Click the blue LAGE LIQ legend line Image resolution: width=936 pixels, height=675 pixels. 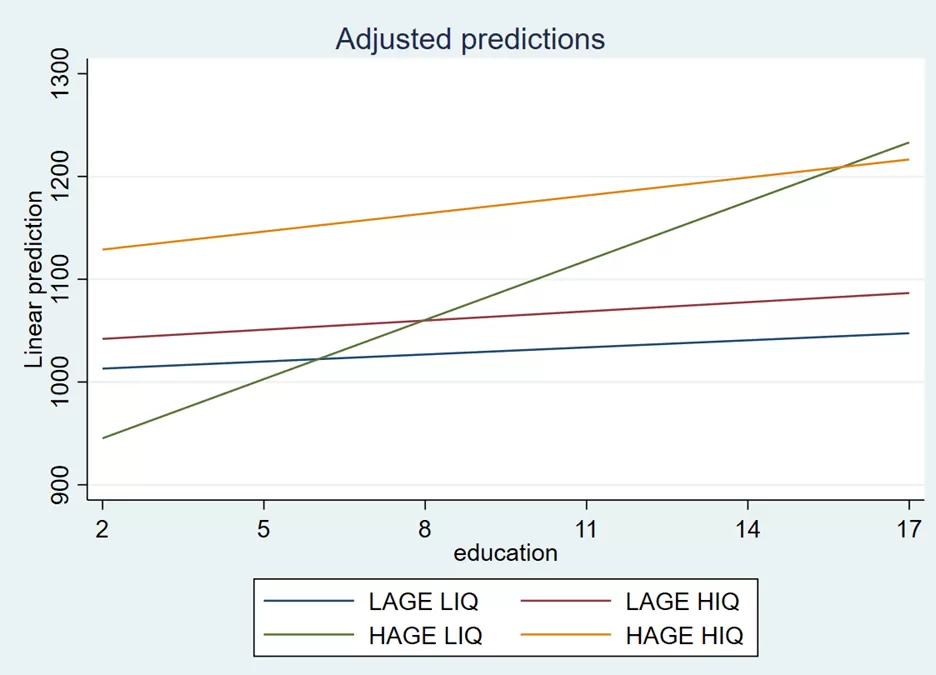click(x=309, y=602)
